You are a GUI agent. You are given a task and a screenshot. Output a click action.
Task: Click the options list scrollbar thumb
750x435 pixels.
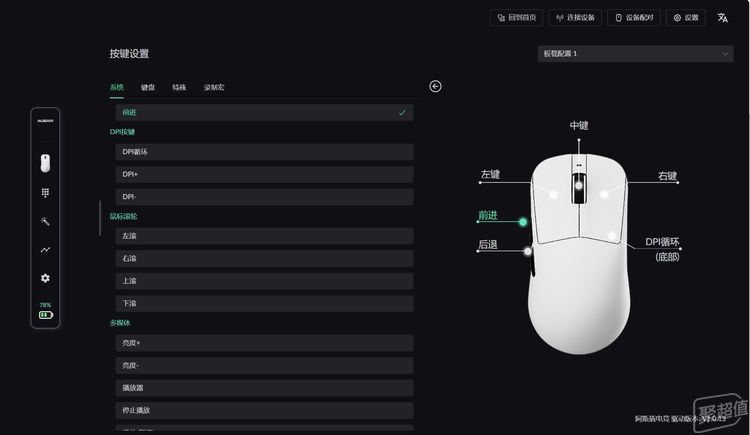click(100, 218)
